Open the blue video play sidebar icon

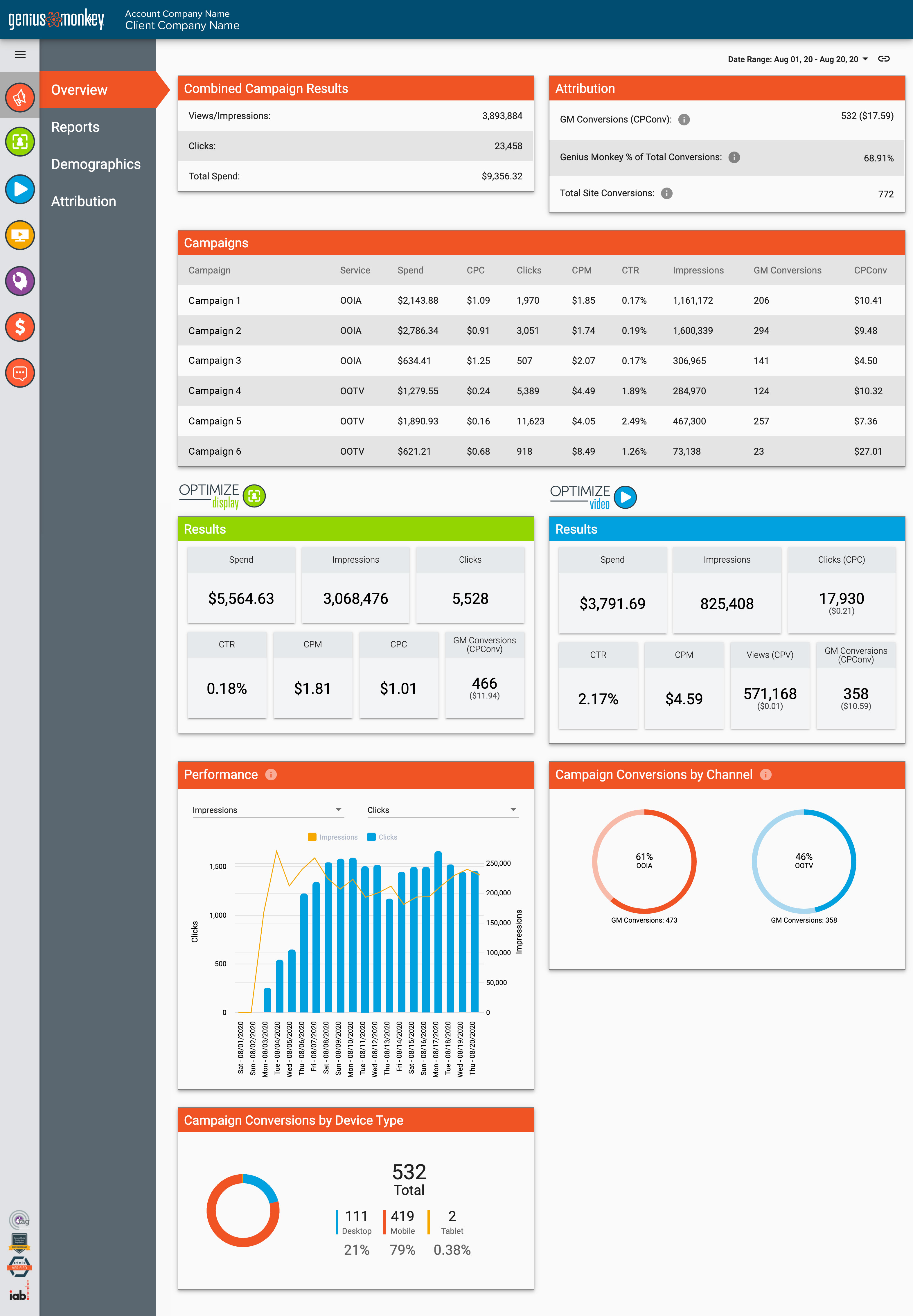click(x=20, y=189)
